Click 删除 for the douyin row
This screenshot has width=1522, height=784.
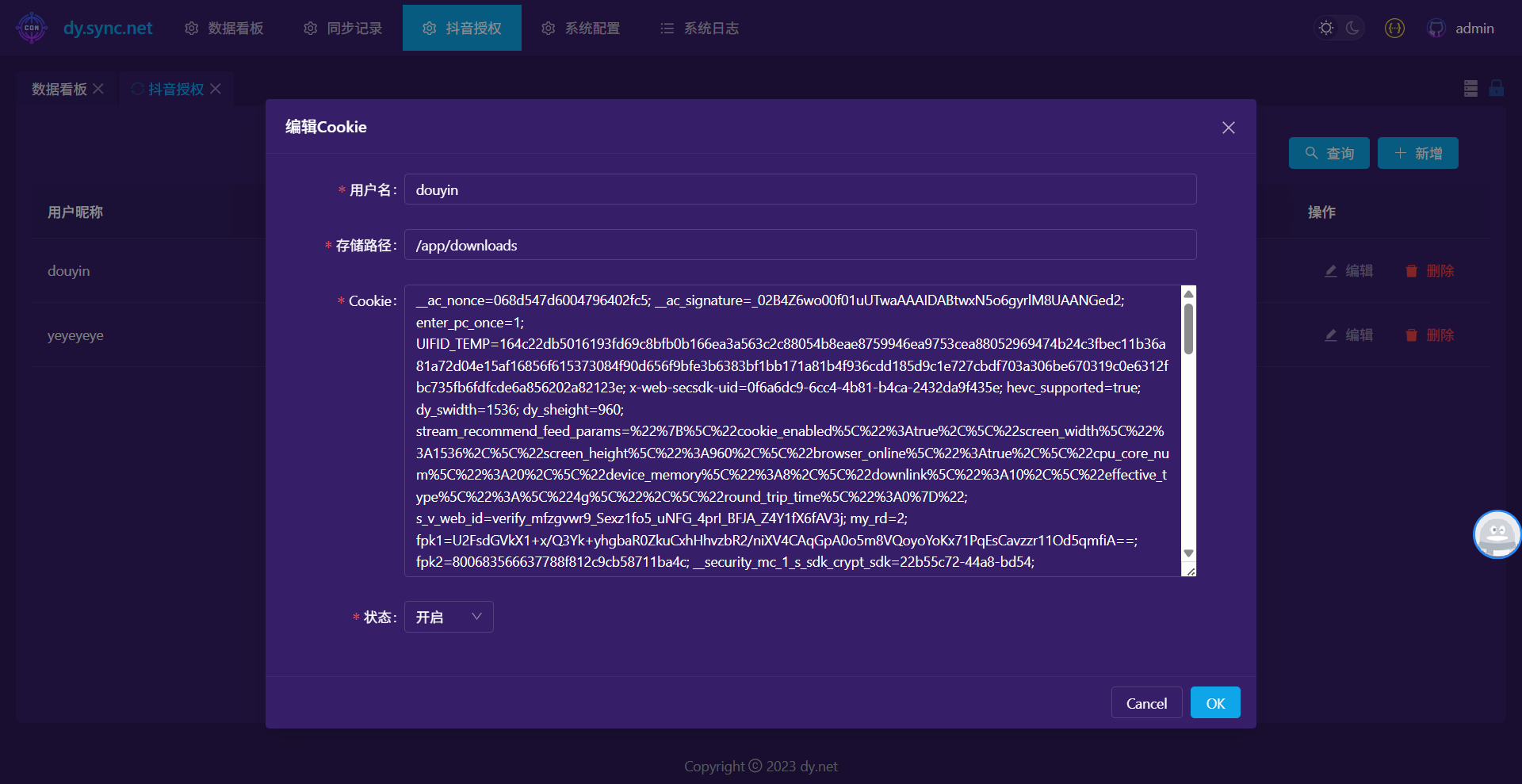point(1429,271)
